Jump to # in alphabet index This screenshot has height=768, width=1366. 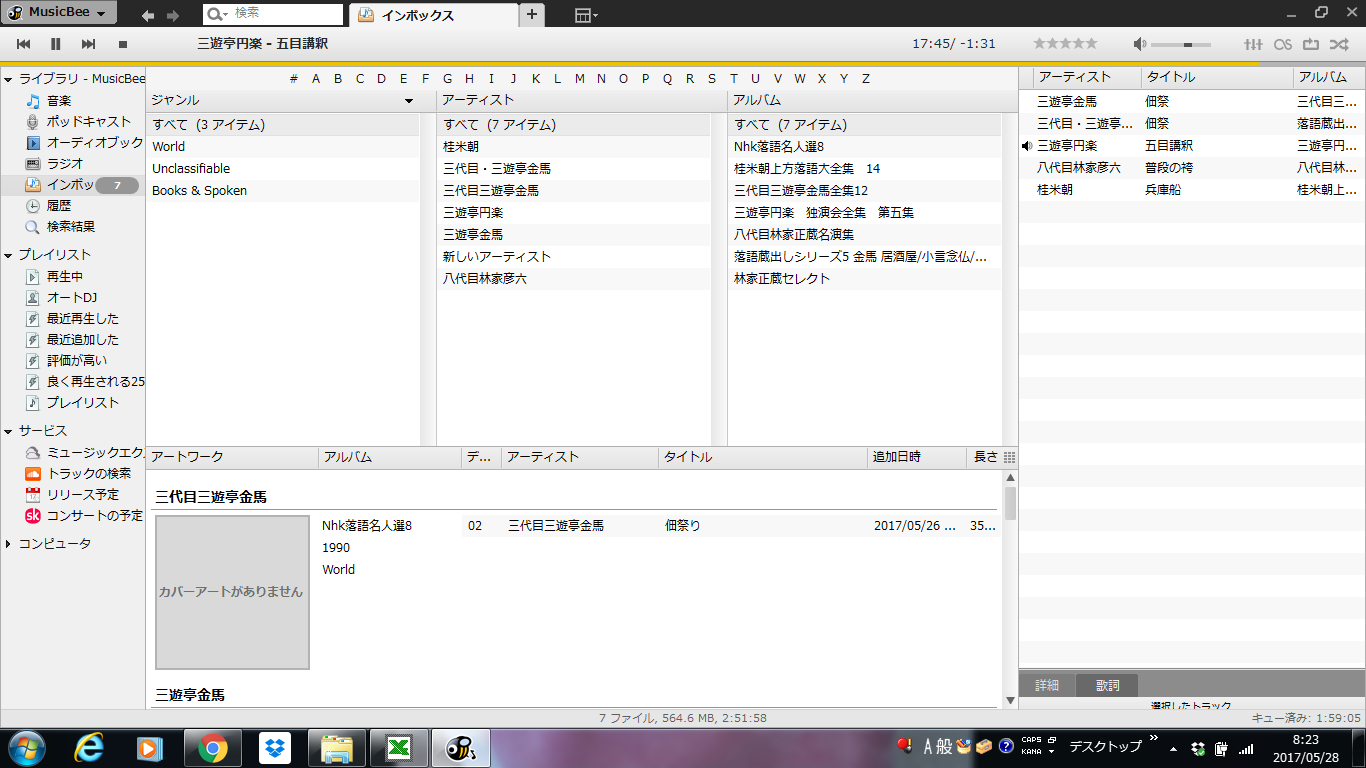click(293, 79)
